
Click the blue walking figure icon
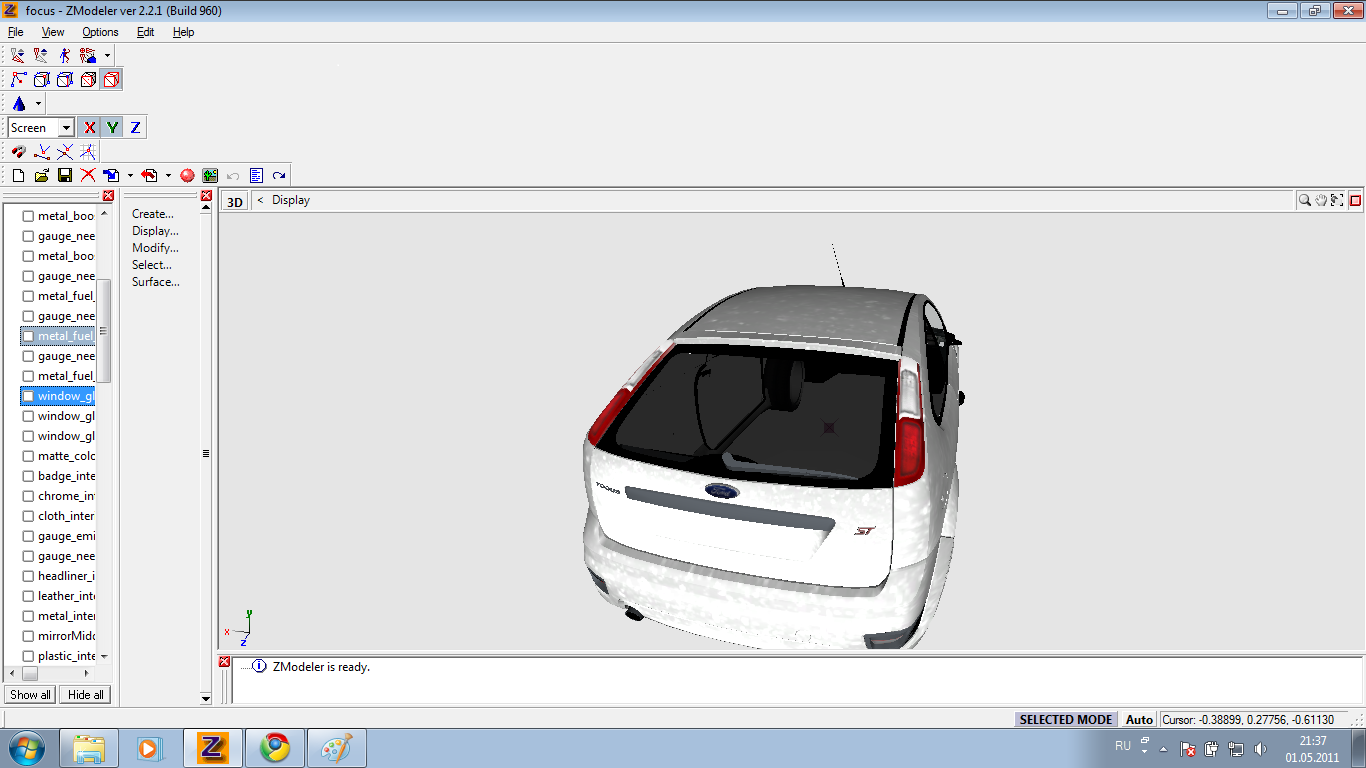click(x=64, y=55)
